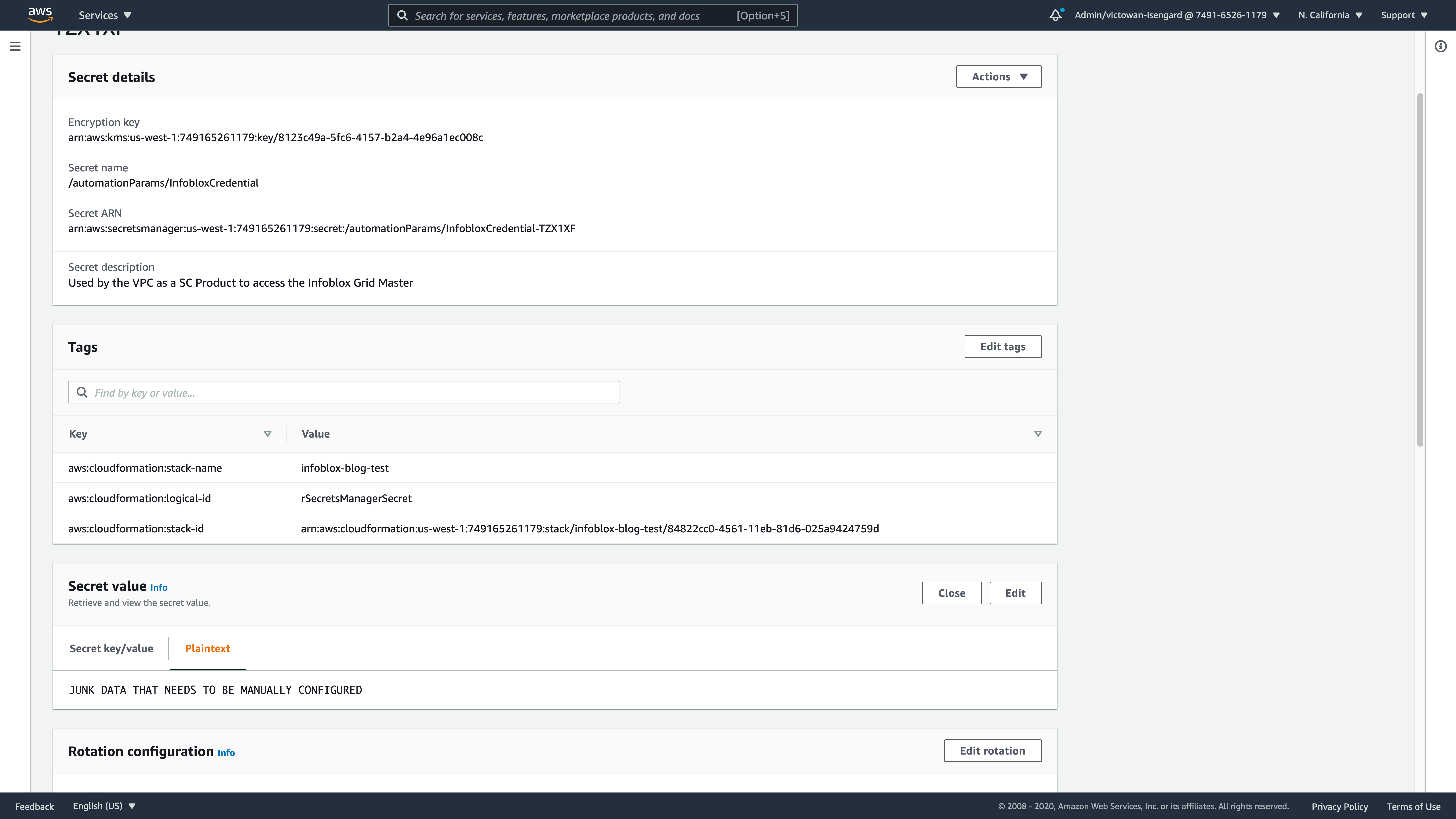Click the vertical page scrollbar
Screen dimensions: 1456x819
click(x=1420, y=270)
